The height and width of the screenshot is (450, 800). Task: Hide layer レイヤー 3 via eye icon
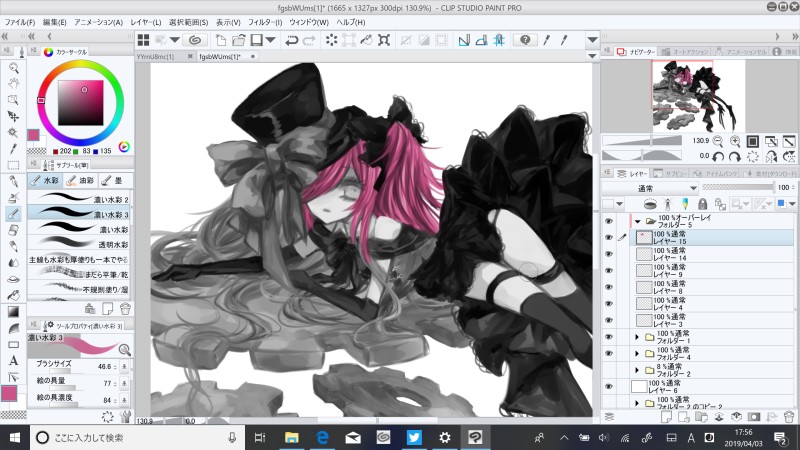[609, 320]
